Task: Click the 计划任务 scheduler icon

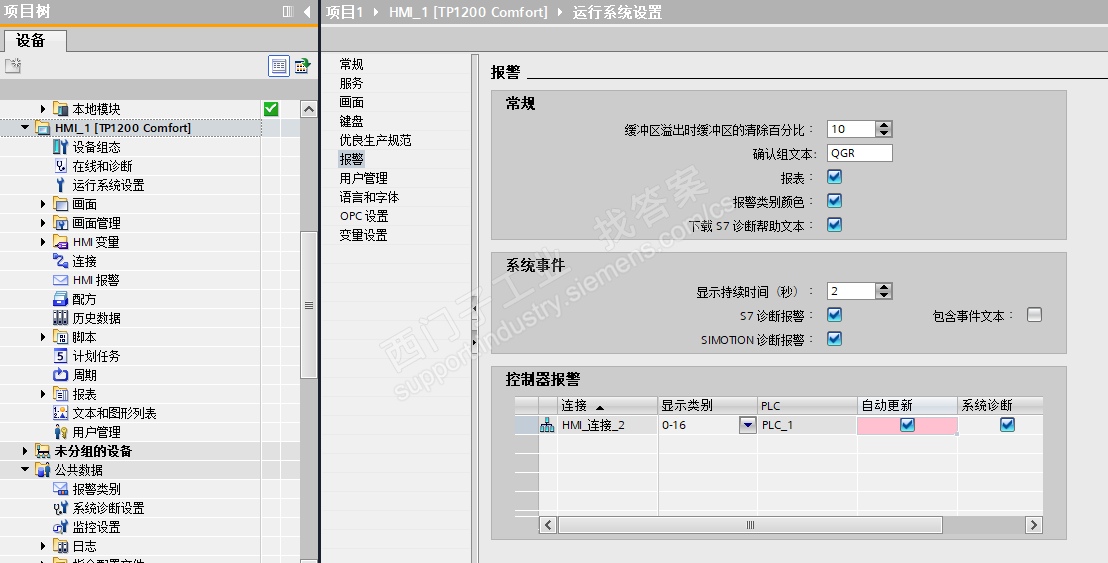Action: (x=61, y=356)
